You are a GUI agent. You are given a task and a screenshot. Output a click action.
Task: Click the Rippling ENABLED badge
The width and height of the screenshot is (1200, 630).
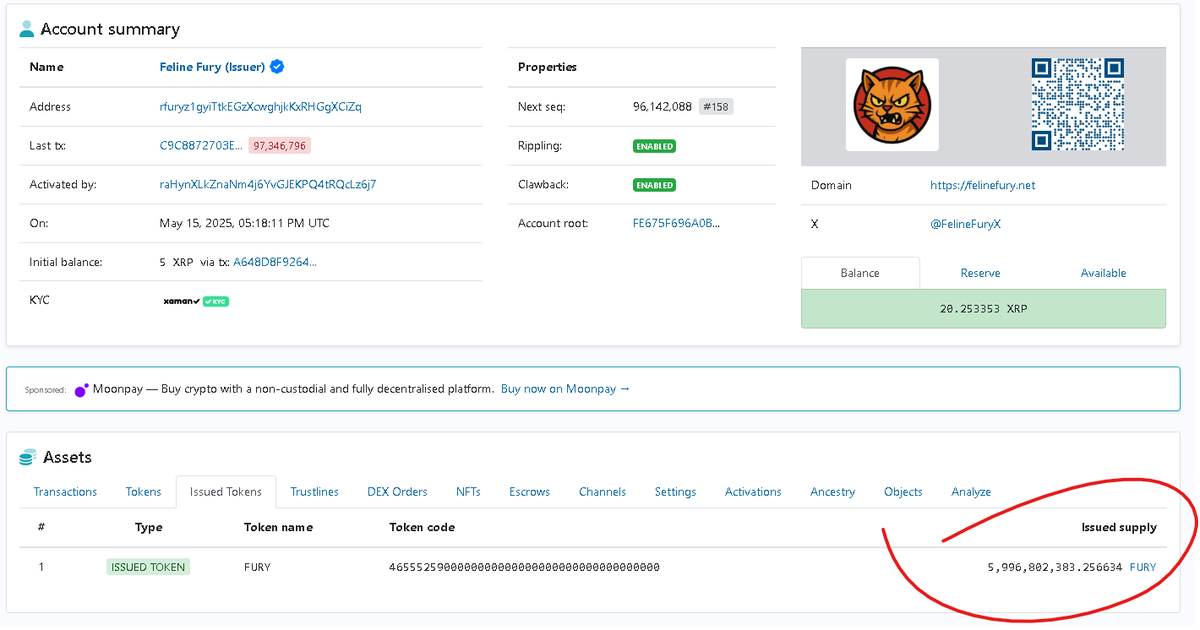[654, 146]
